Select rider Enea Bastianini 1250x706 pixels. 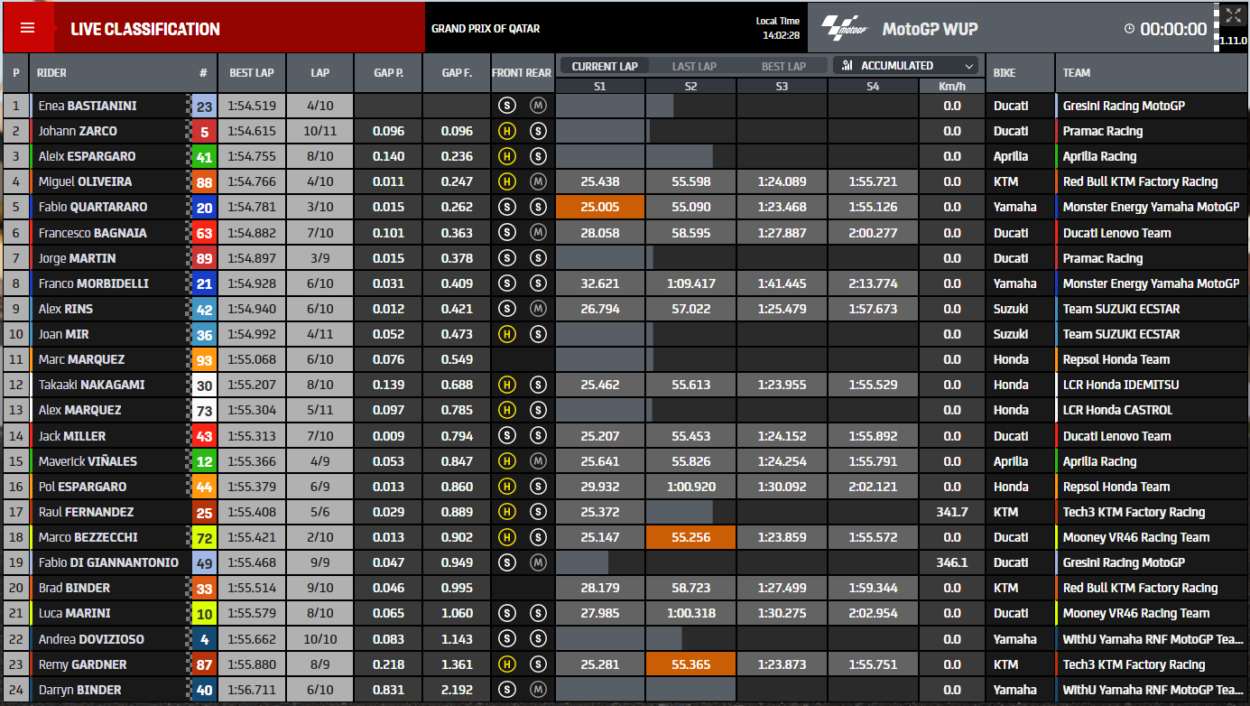coord(87,106)
